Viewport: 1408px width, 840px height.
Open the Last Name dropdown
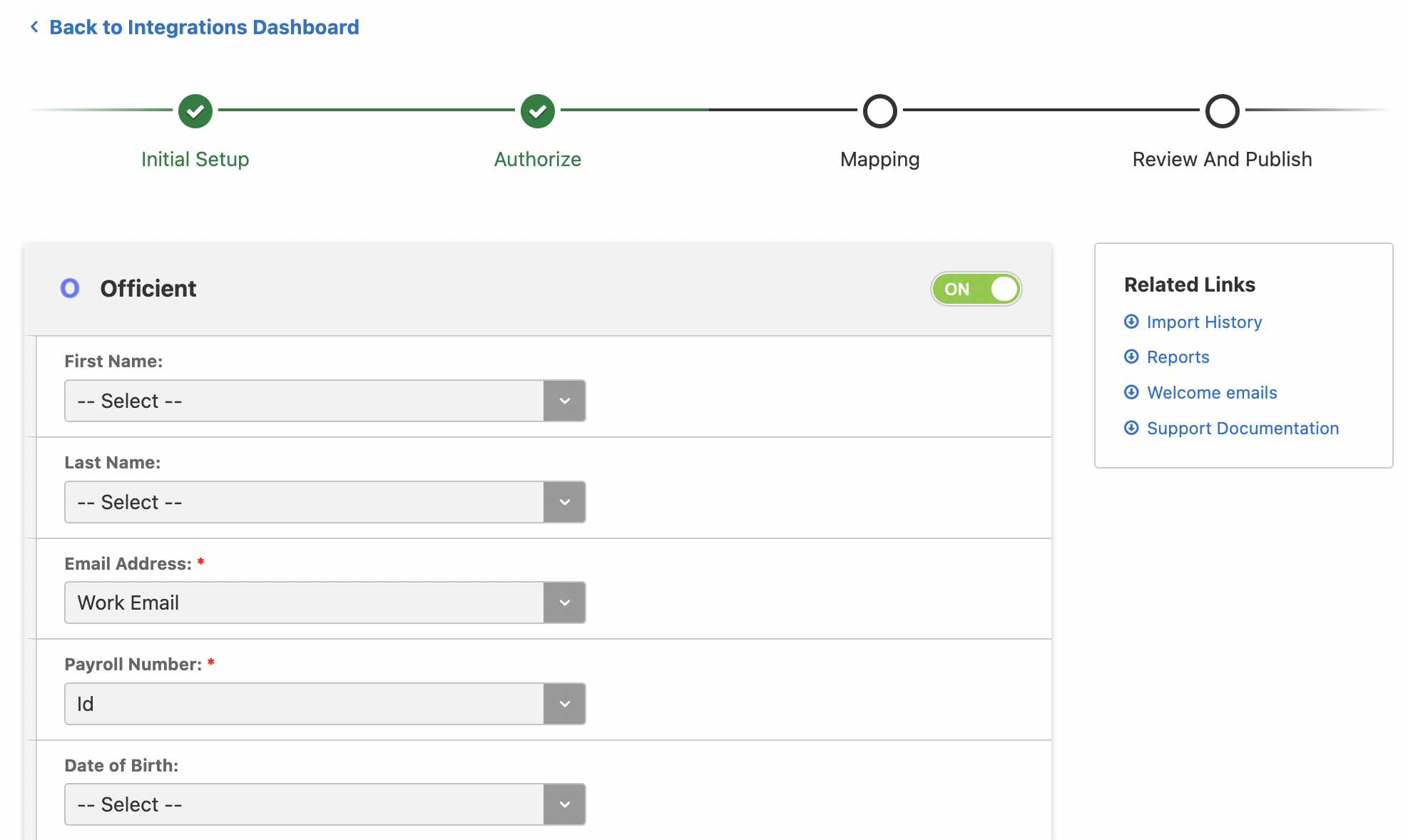[325, 502]
